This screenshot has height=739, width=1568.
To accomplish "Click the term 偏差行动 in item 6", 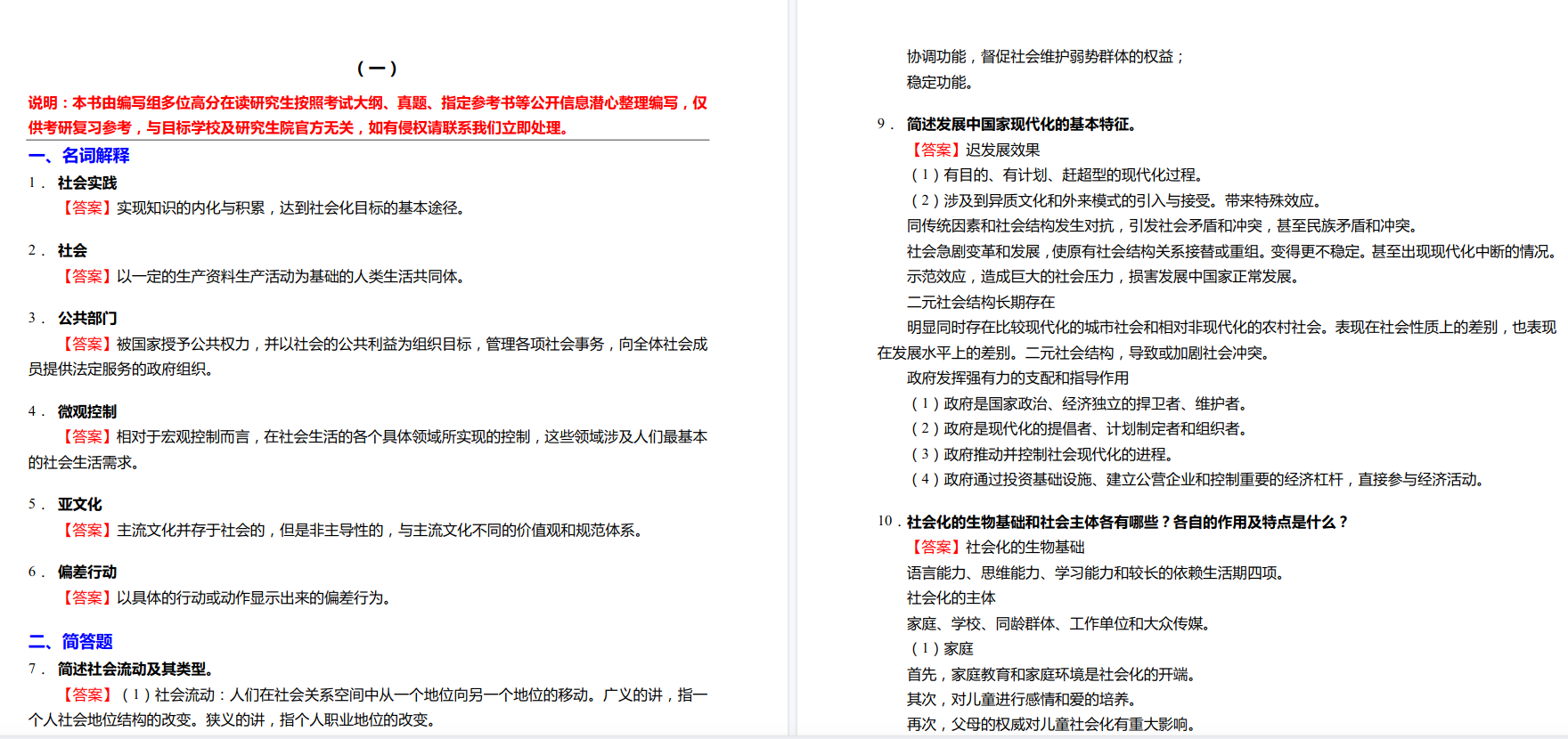I will (x=87, y=572).
